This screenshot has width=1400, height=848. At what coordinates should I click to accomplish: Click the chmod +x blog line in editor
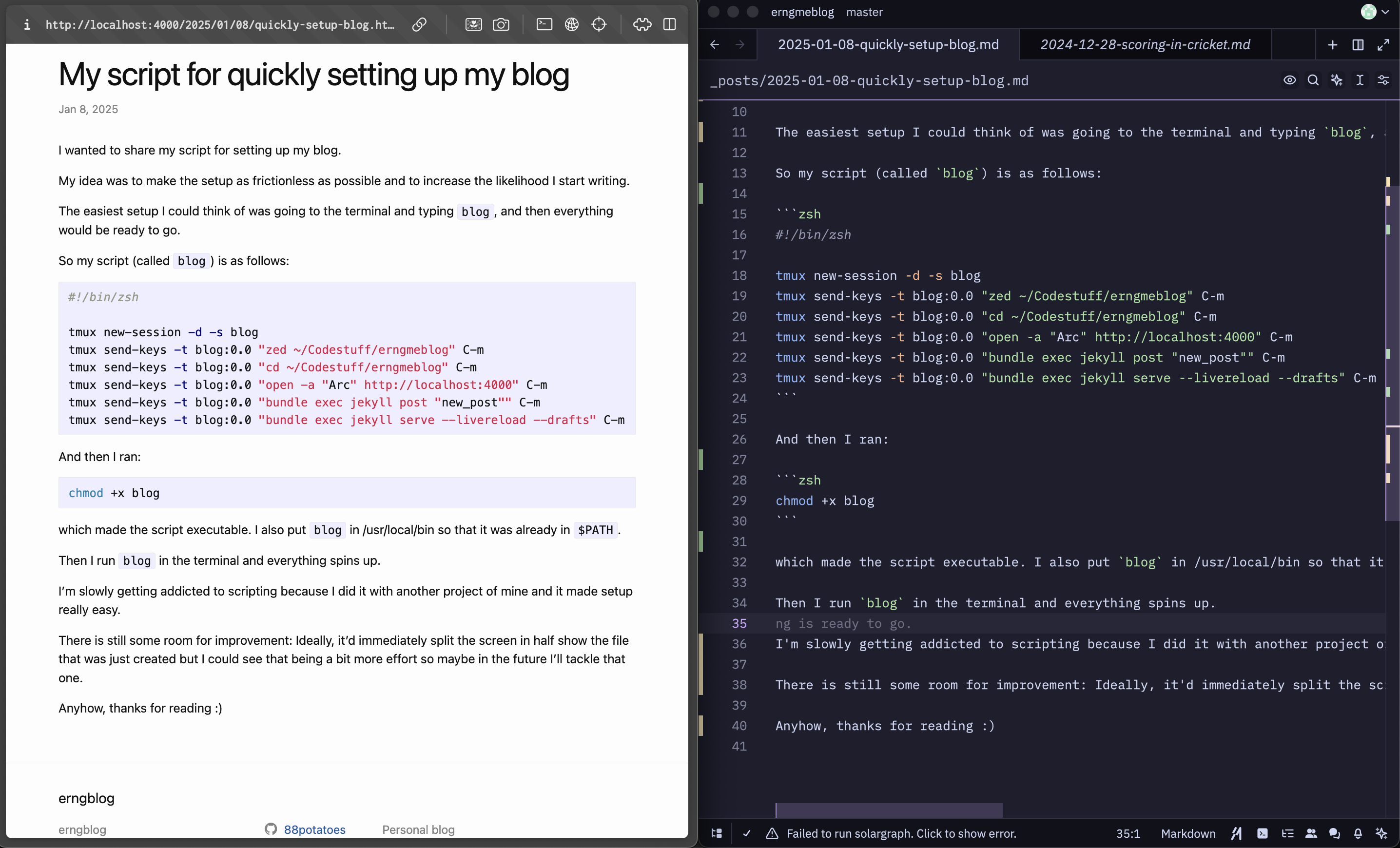(x=824, y=501)
